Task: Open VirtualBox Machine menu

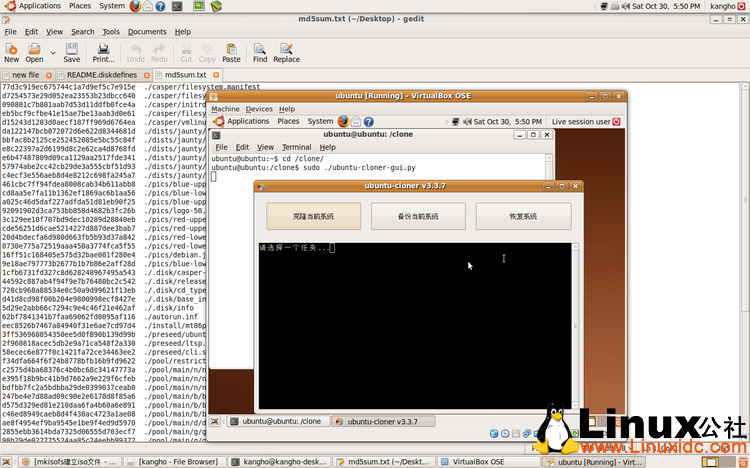Action: click(x=225, y=109)
